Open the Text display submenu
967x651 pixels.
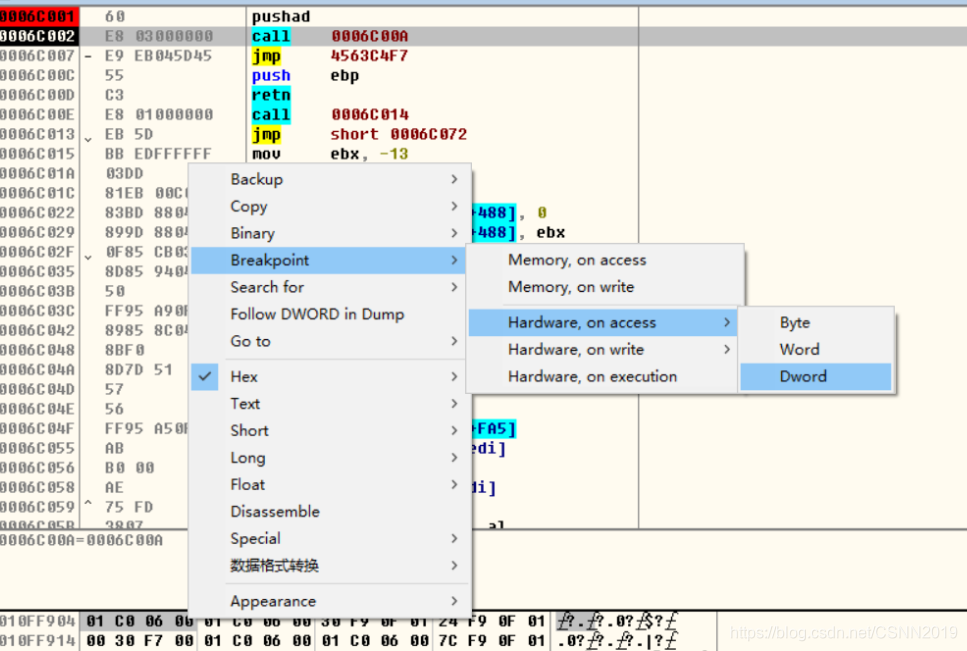tap(331, 404)
